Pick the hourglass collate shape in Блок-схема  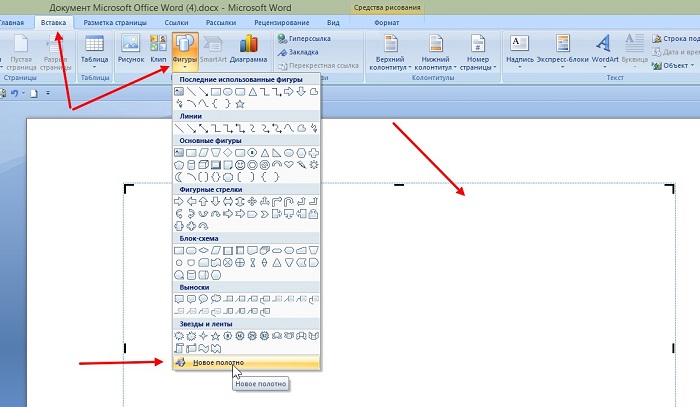[252, 263]
